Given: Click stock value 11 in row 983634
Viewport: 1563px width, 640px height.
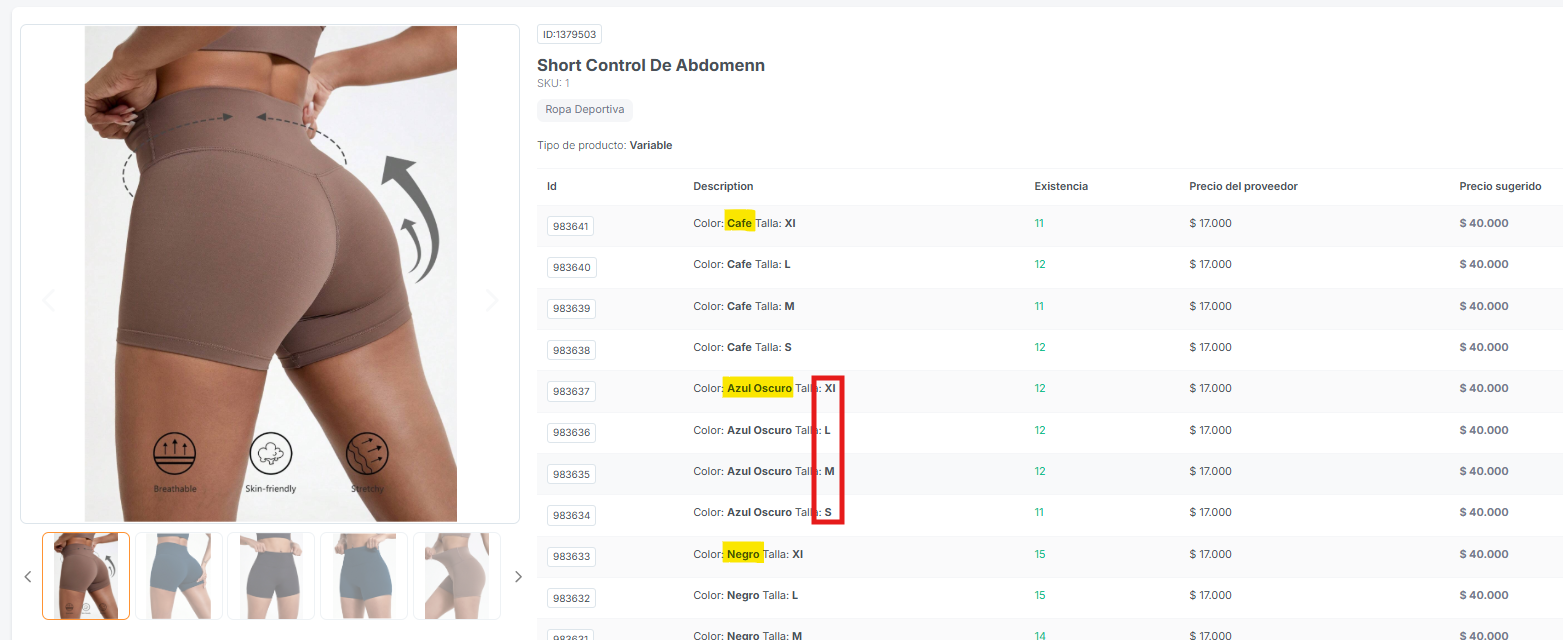Looking at the screenshot, I should (x=1039, y=512).
